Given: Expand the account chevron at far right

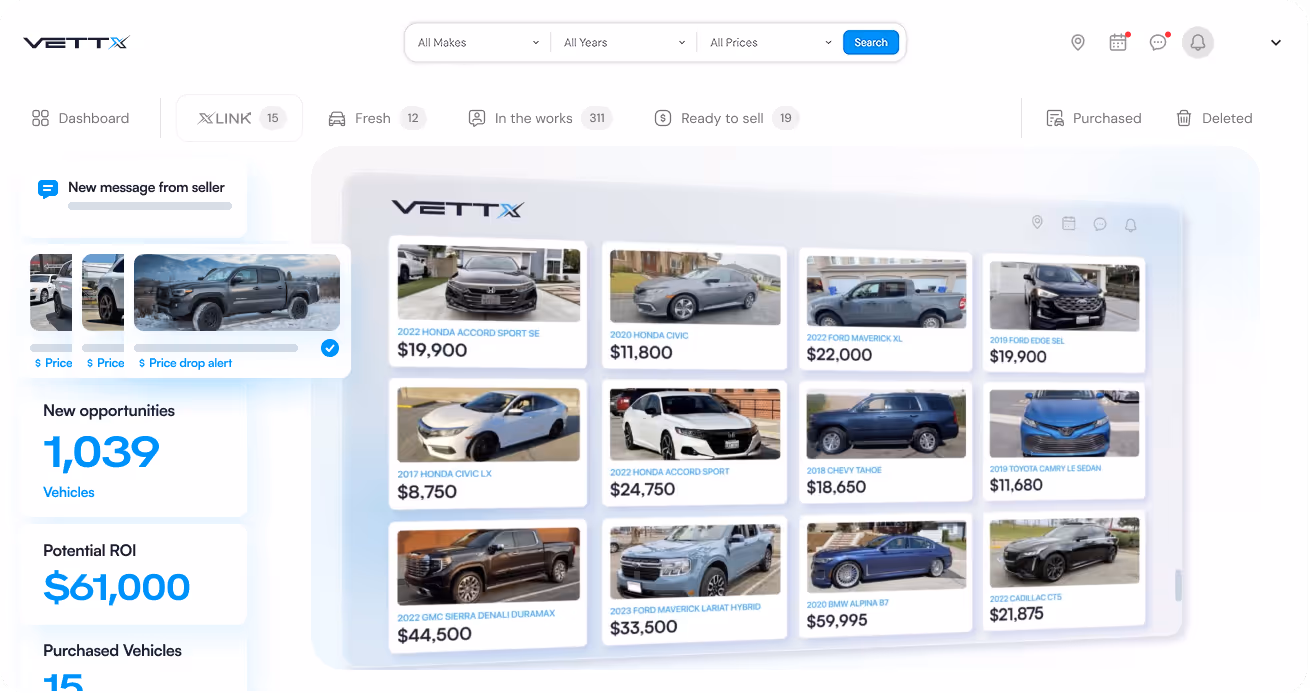Looking at the screenshot, I should pos(1276,43).
